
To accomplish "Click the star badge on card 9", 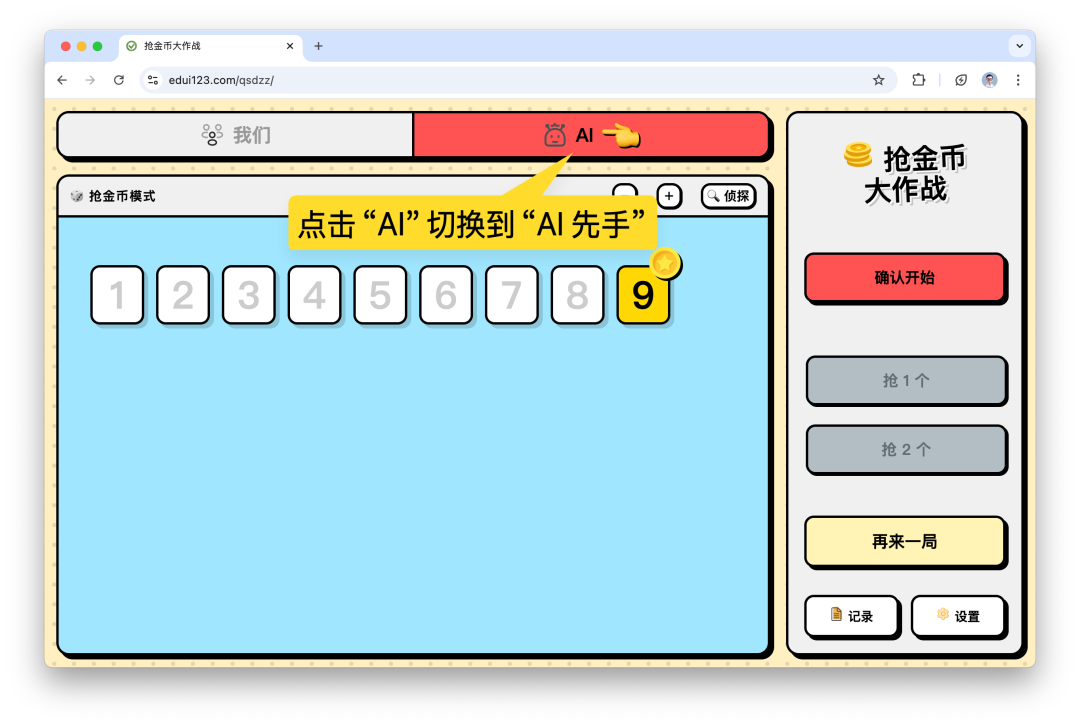I will click(663, 263).
